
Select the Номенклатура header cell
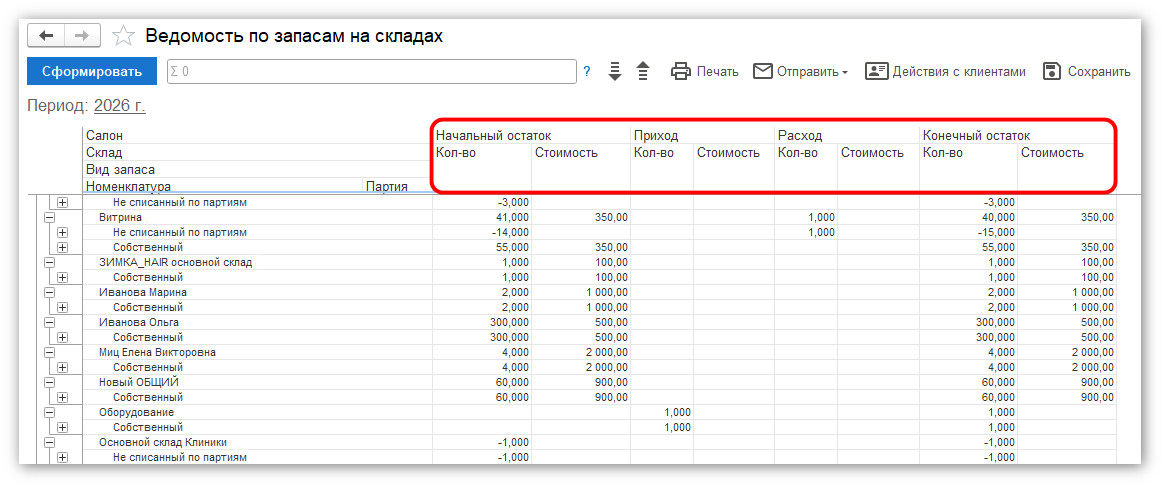tap(223, 186)
